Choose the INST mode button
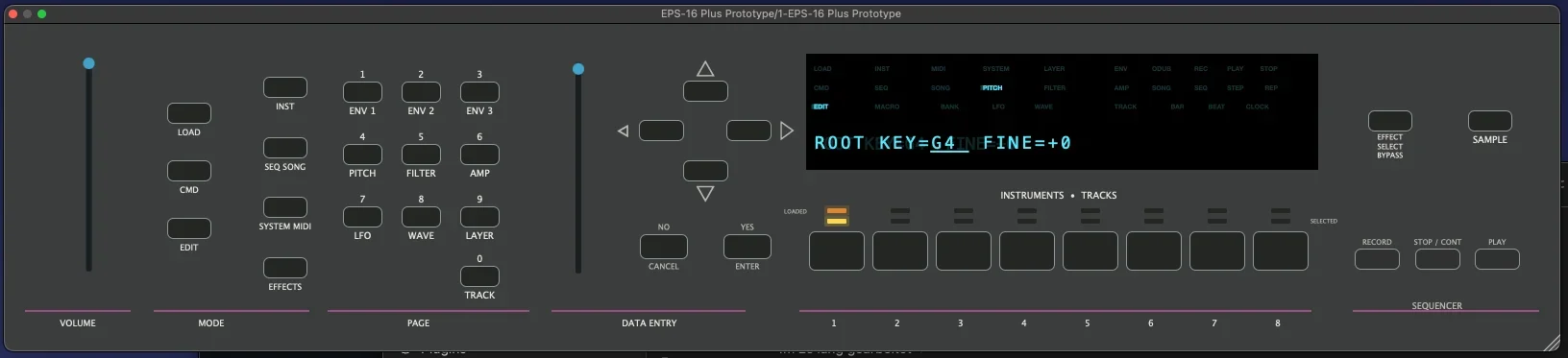Image resolution: width=1568 pixels, height=358 pixels. click(x=285, y=87)
